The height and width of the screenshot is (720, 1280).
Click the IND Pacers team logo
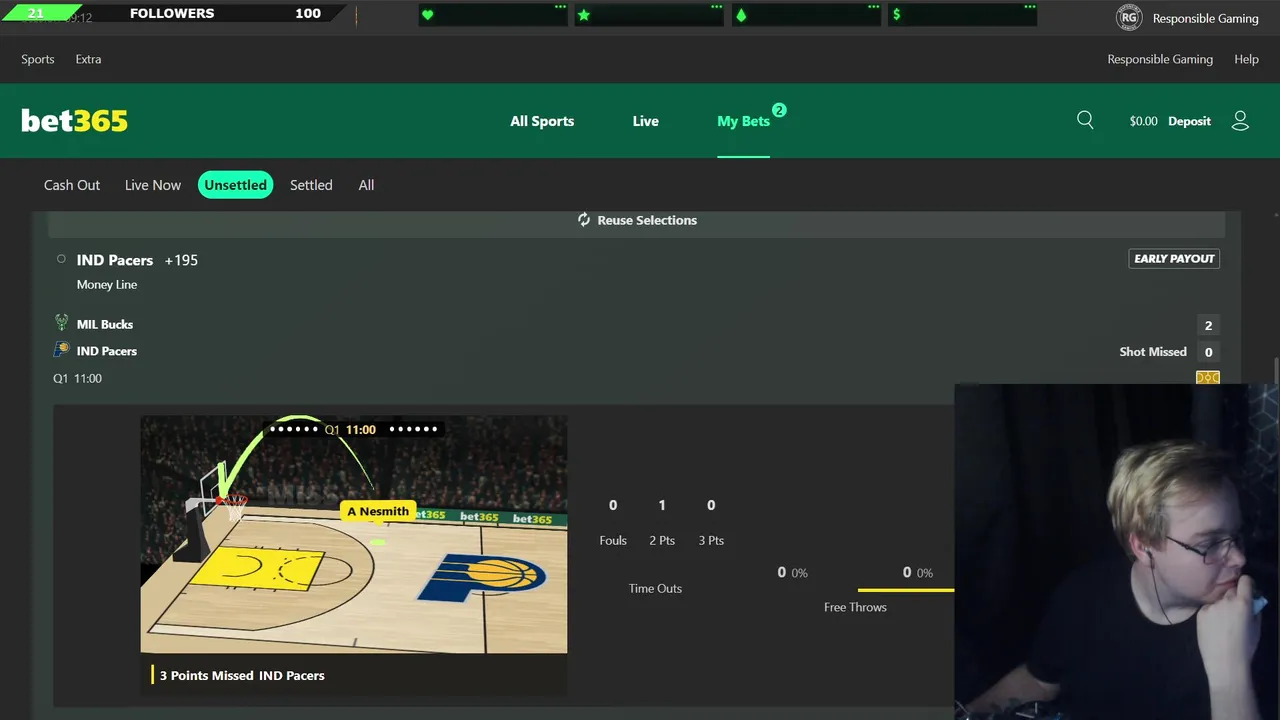coord(61,350)
